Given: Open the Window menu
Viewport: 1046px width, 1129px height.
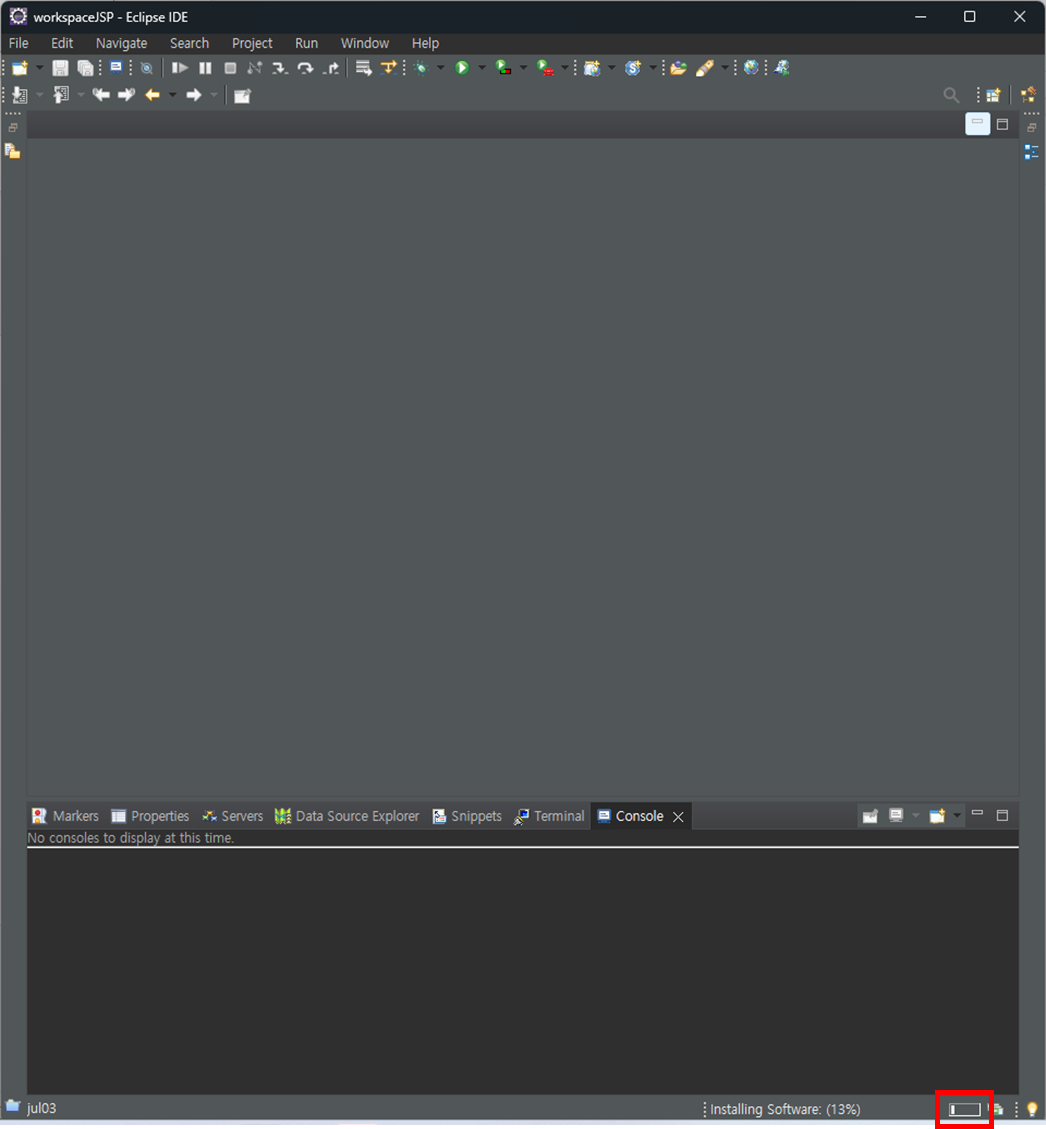Looking at the screenshot, I should click(365, 43).
